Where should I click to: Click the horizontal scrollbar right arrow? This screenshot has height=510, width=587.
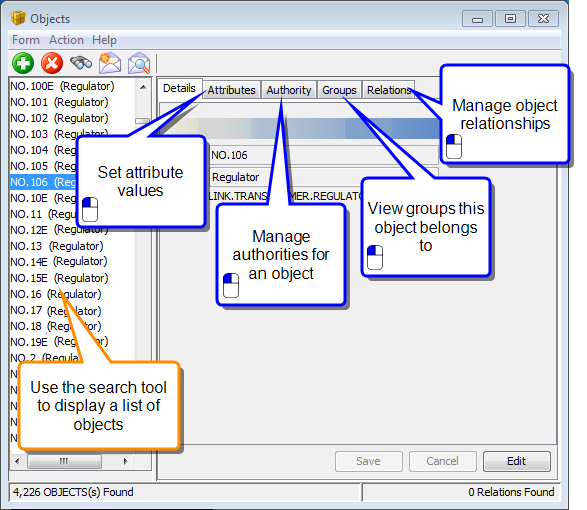(125, 461)
